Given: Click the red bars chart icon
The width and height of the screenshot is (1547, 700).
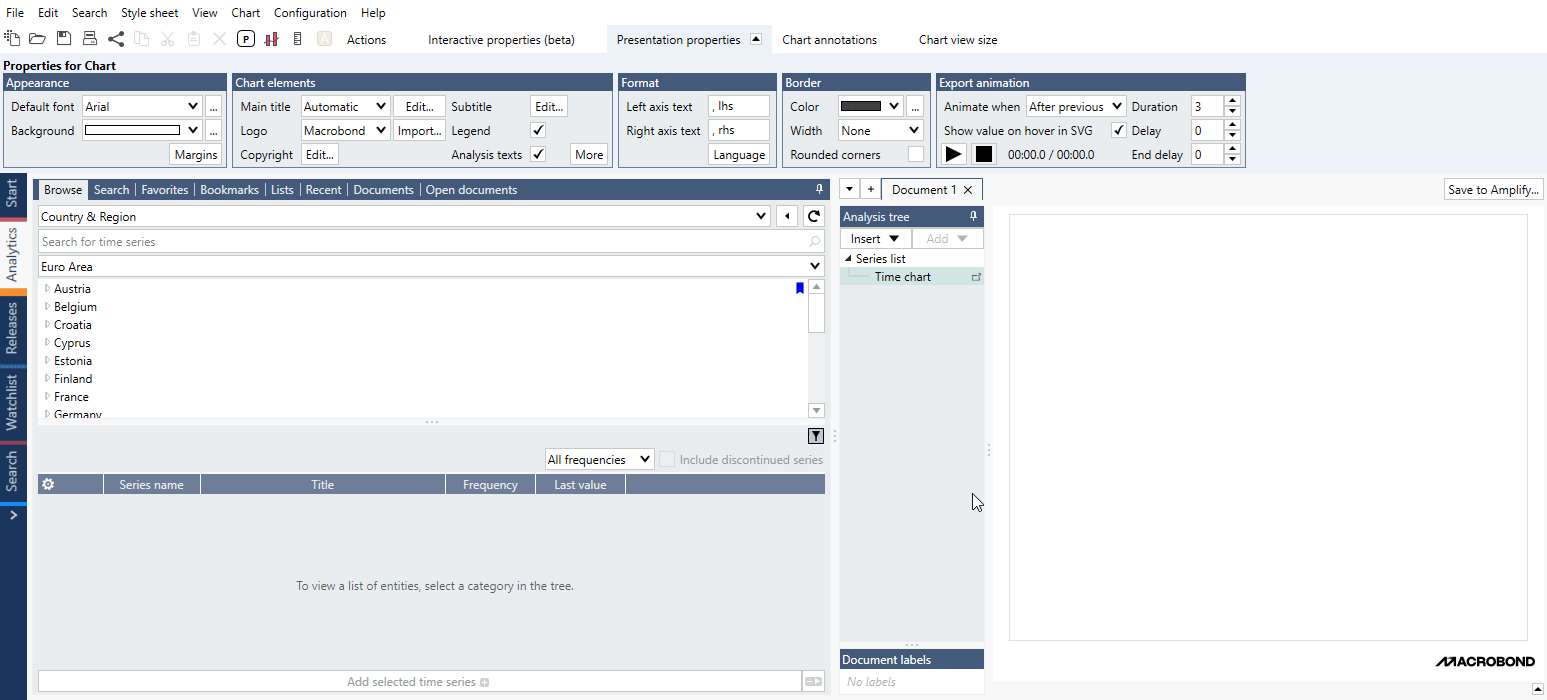Looking at the screenshot, I should point(271,39).
